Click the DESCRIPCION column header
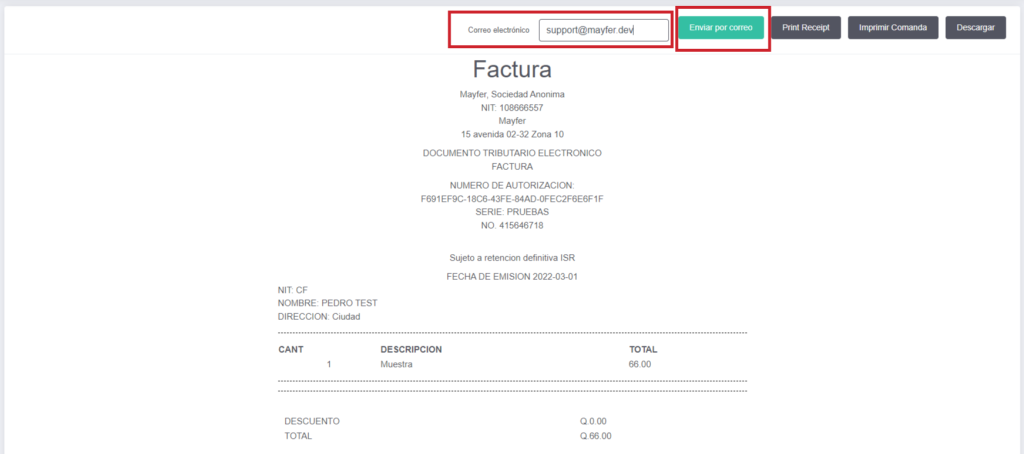Screen dimensions: 1024x454 coord(411,349)
